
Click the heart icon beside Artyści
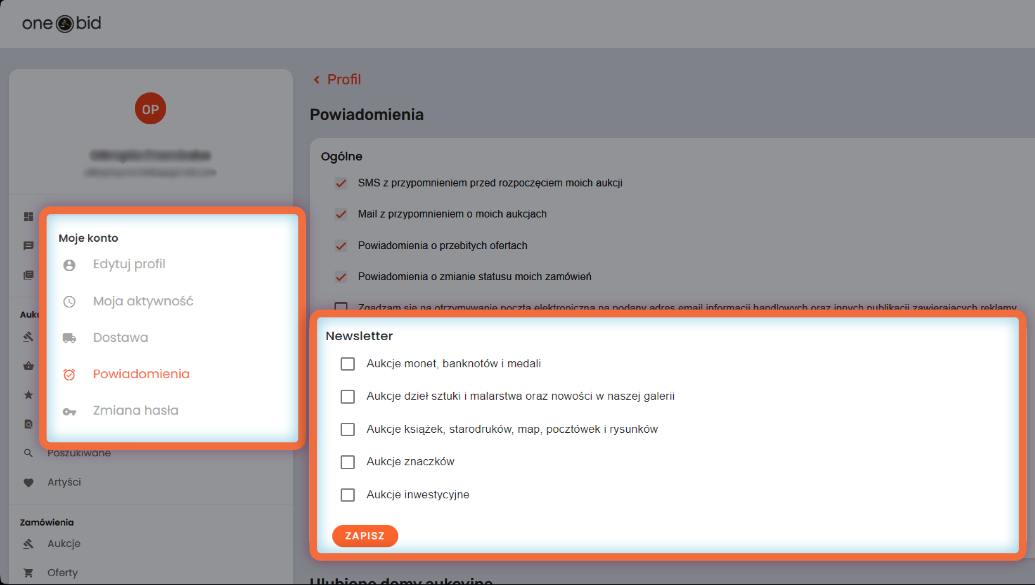click(28, 483)
